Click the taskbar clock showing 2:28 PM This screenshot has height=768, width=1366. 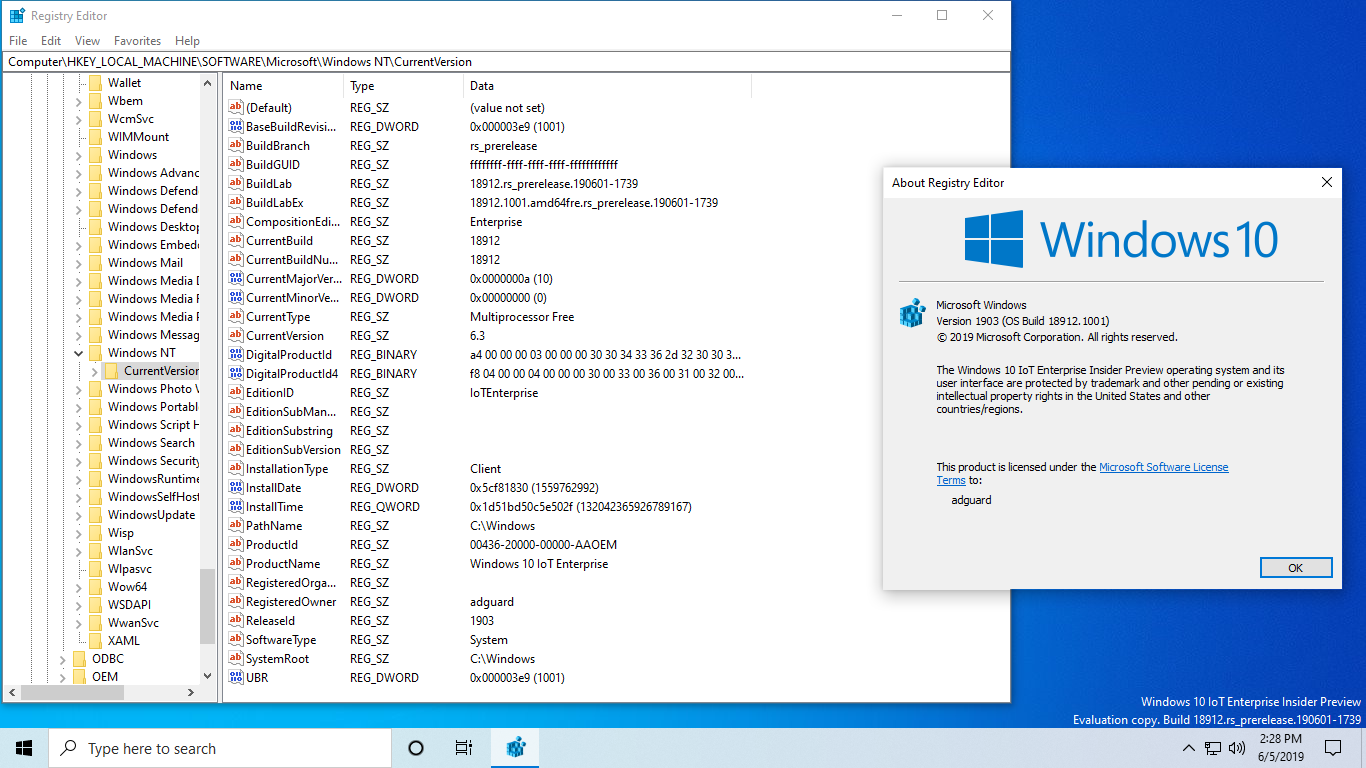(1279, 748)
